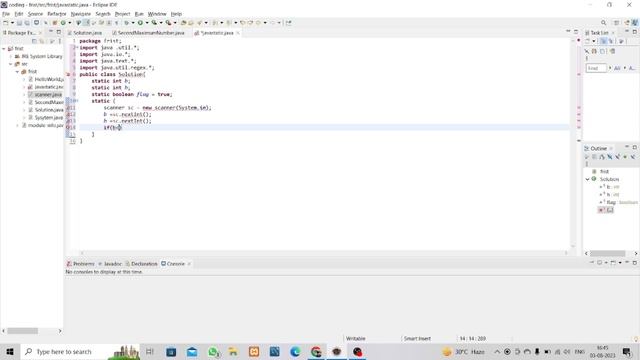Click the Writable status text
Image resolution: width=640 pixels, height=360 pixels.
point(356,338)
